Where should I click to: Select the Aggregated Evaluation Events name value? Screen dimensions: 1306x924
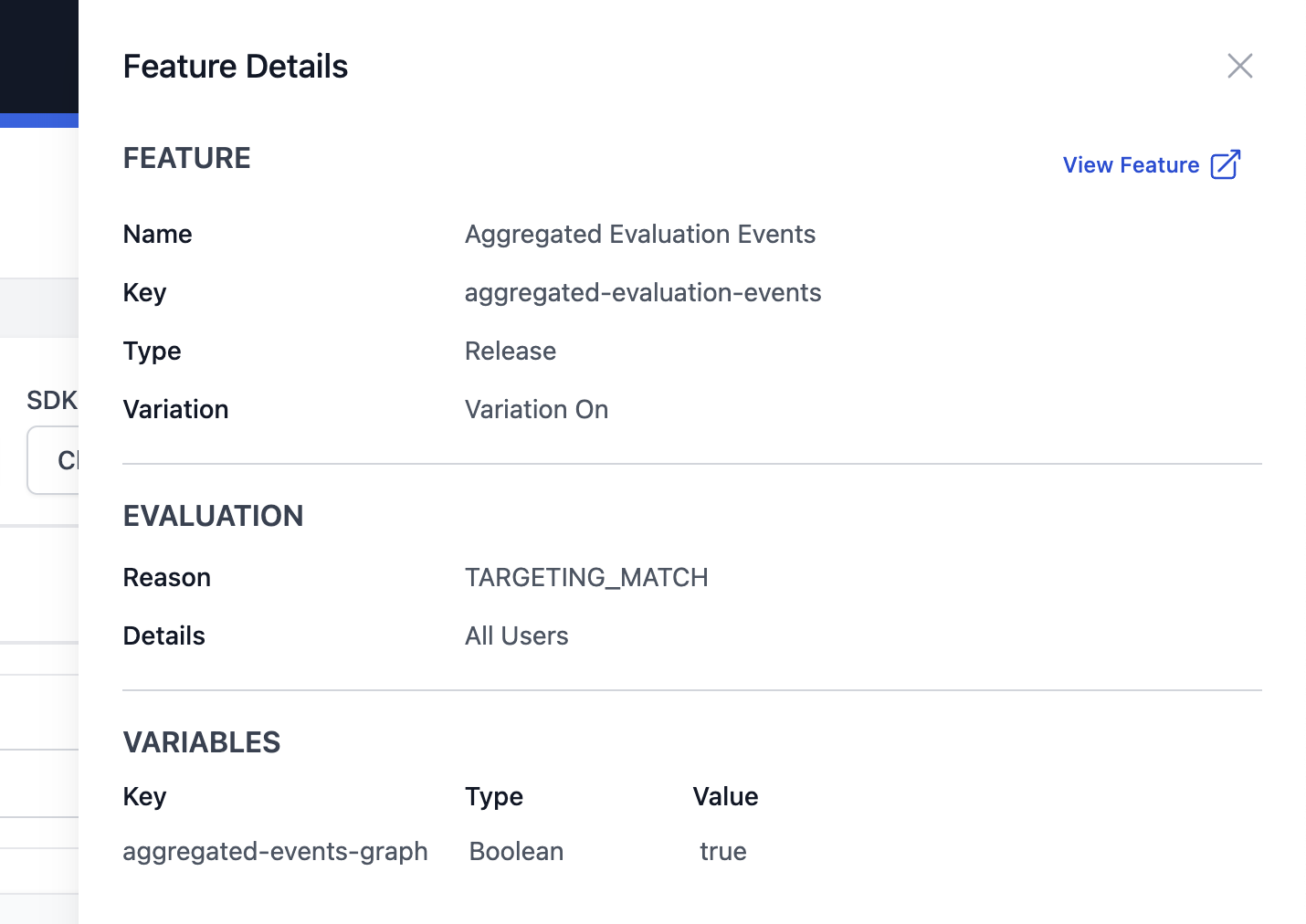[639, 235]
